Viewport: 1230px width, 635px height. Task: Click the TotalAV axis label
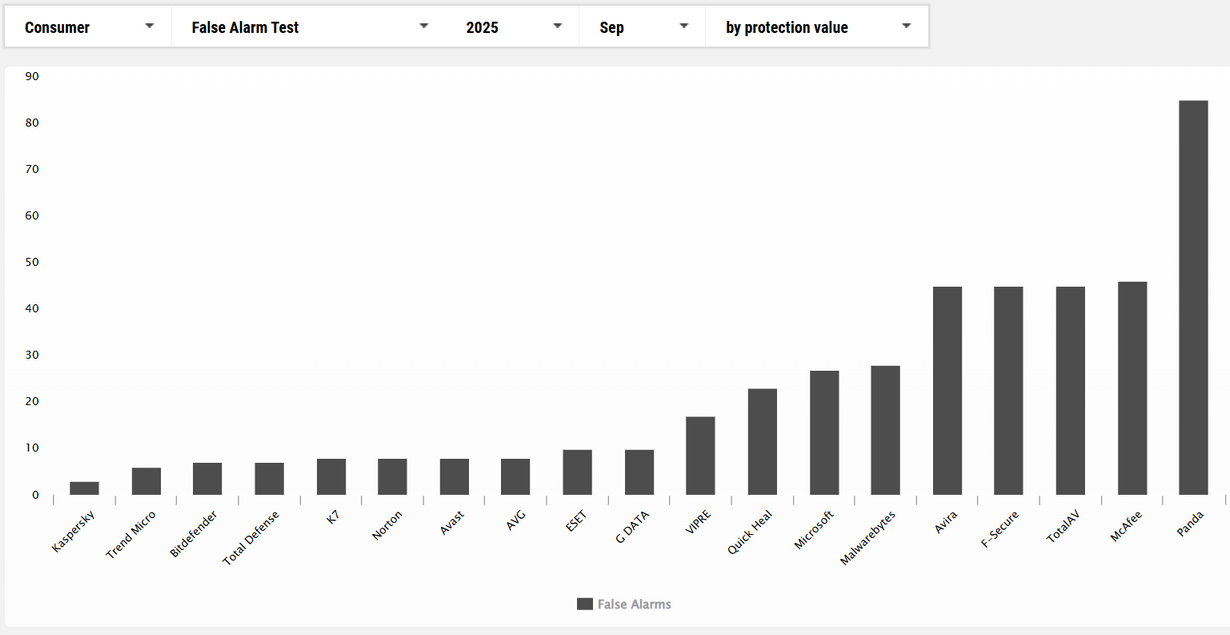tap(1065, 526)
